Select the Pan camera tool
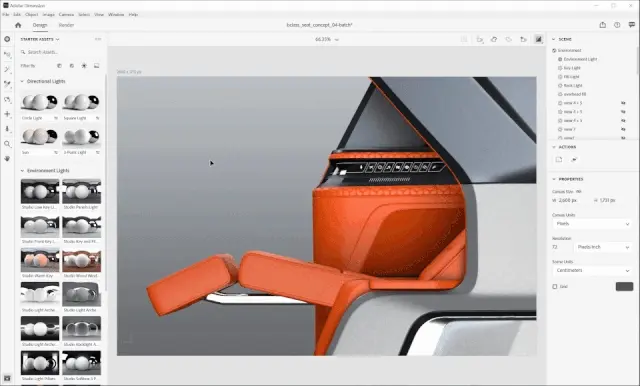The image size is (640, 386). tap(7, 114)
